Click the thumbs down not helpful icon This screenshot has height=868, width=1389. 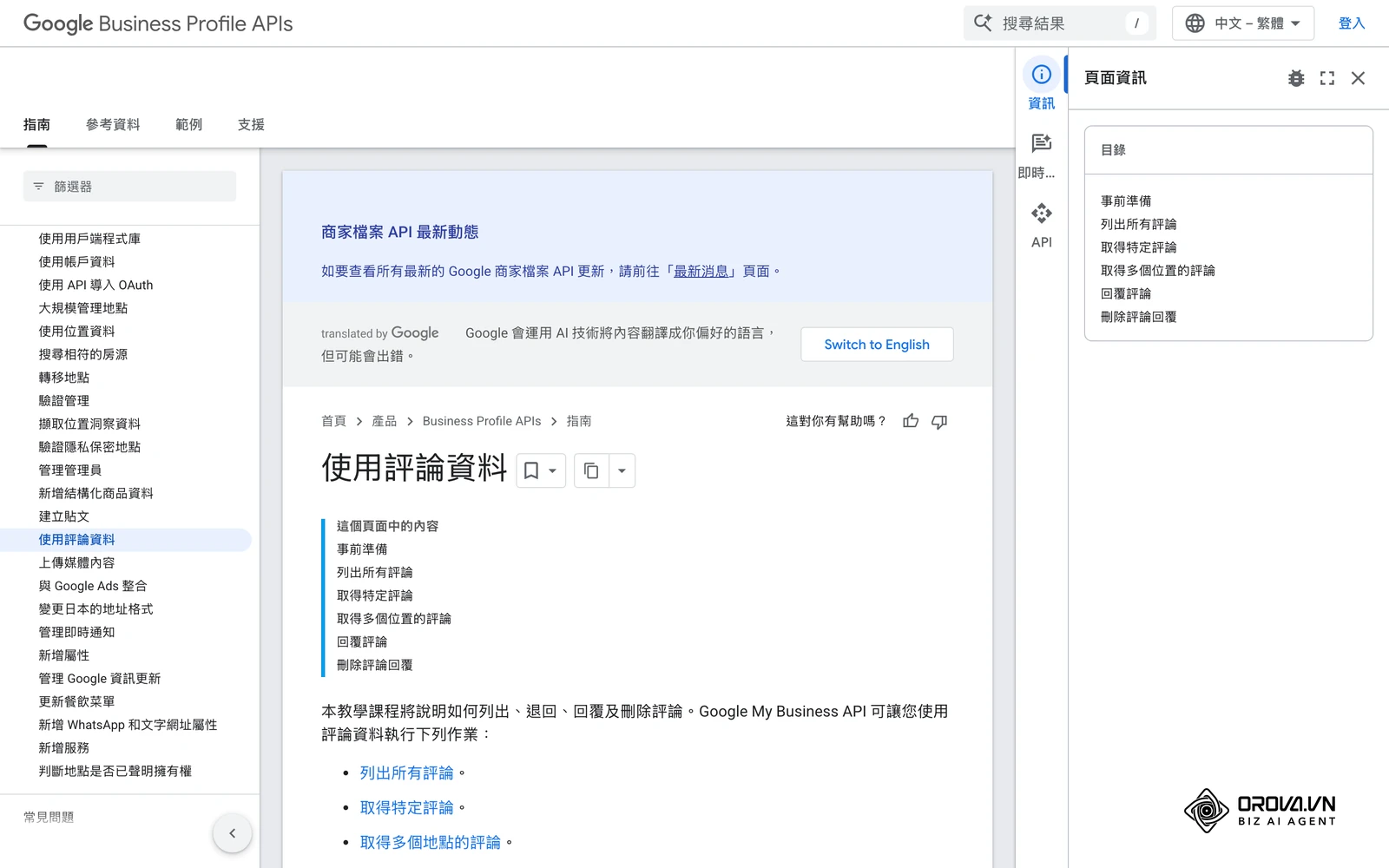coord(939,421)
